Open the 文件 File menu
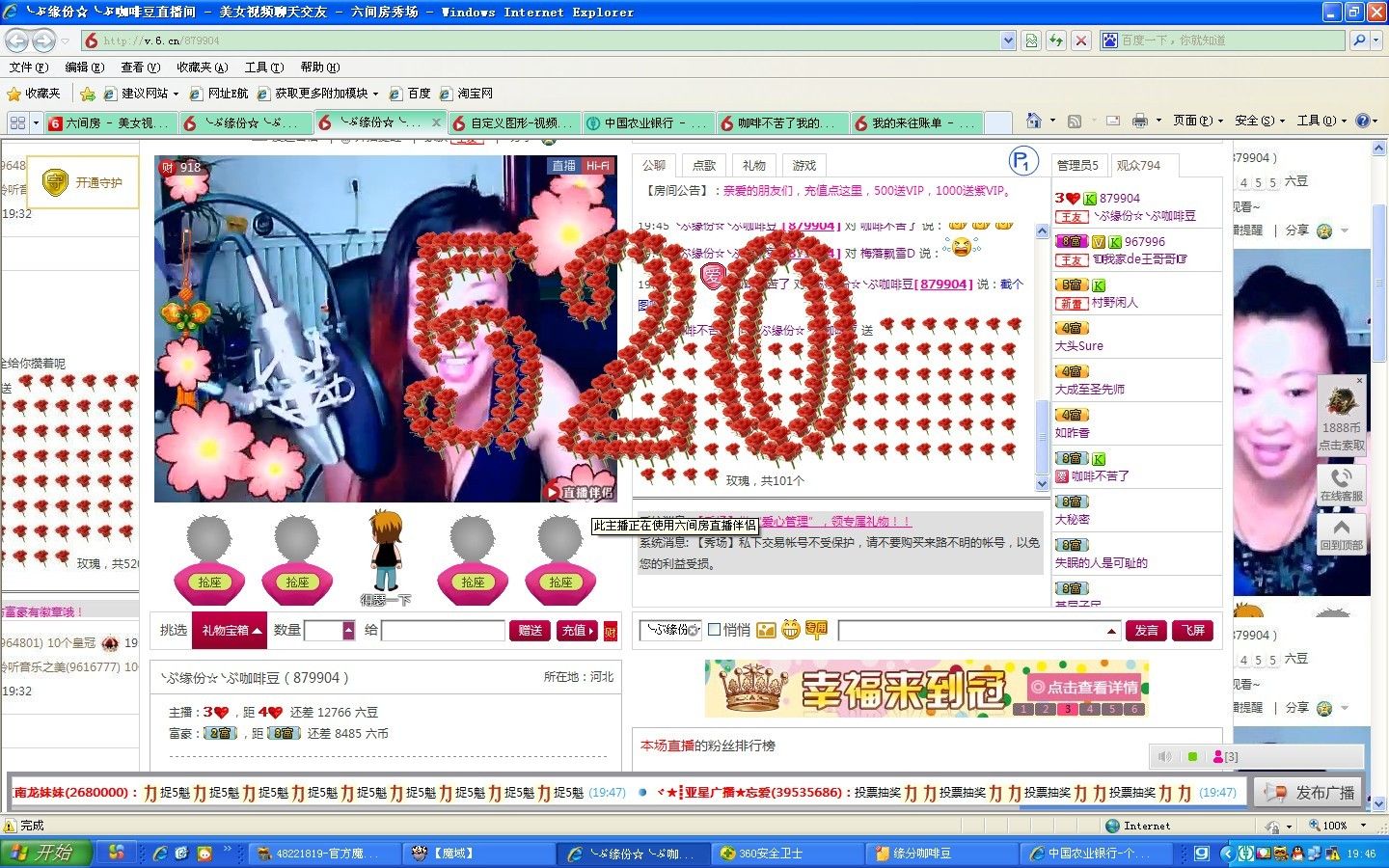This screenshot has width=1389, height=868. pos(28,68)
